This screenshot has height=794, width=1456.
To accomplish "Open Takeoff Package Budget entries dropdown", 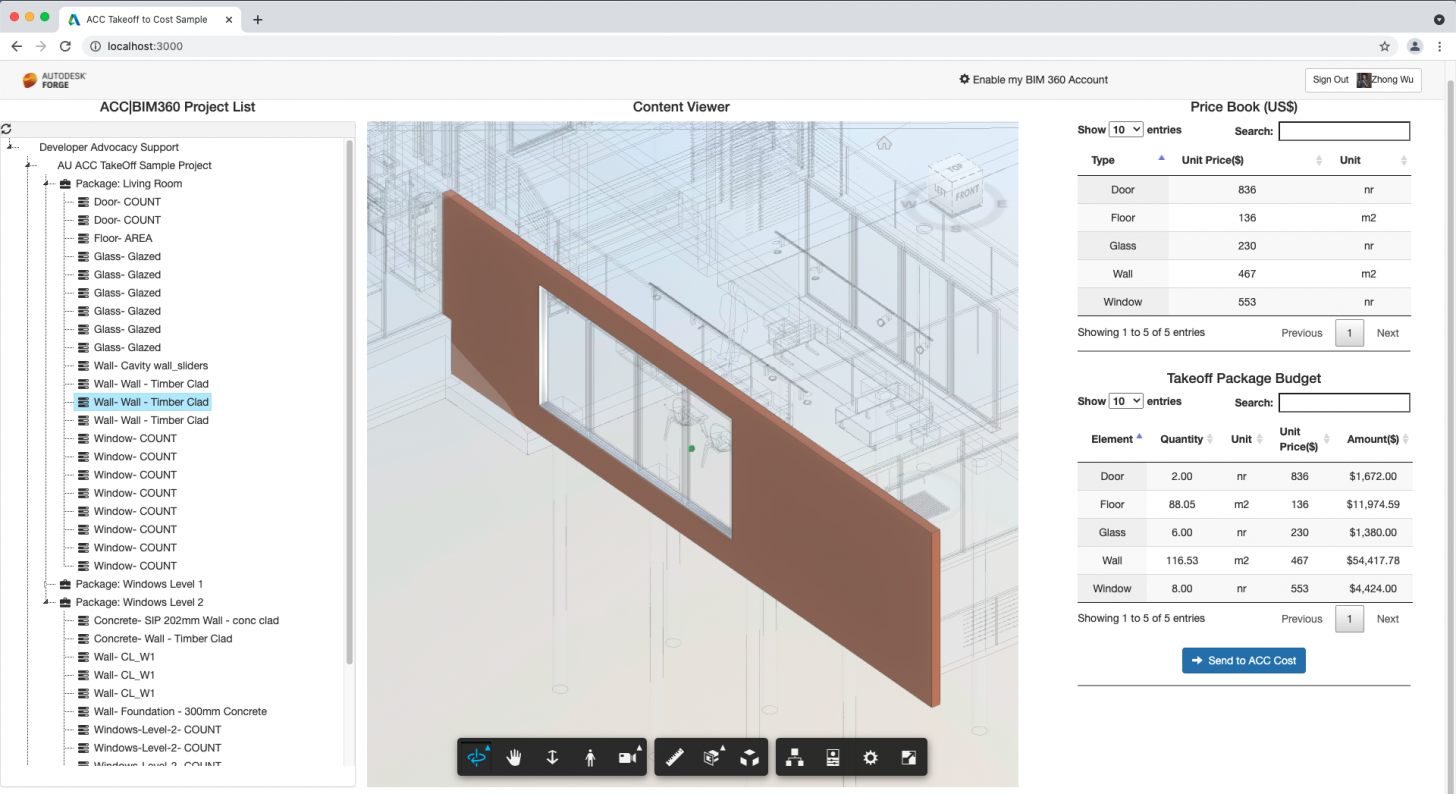I will (1126, 401).
